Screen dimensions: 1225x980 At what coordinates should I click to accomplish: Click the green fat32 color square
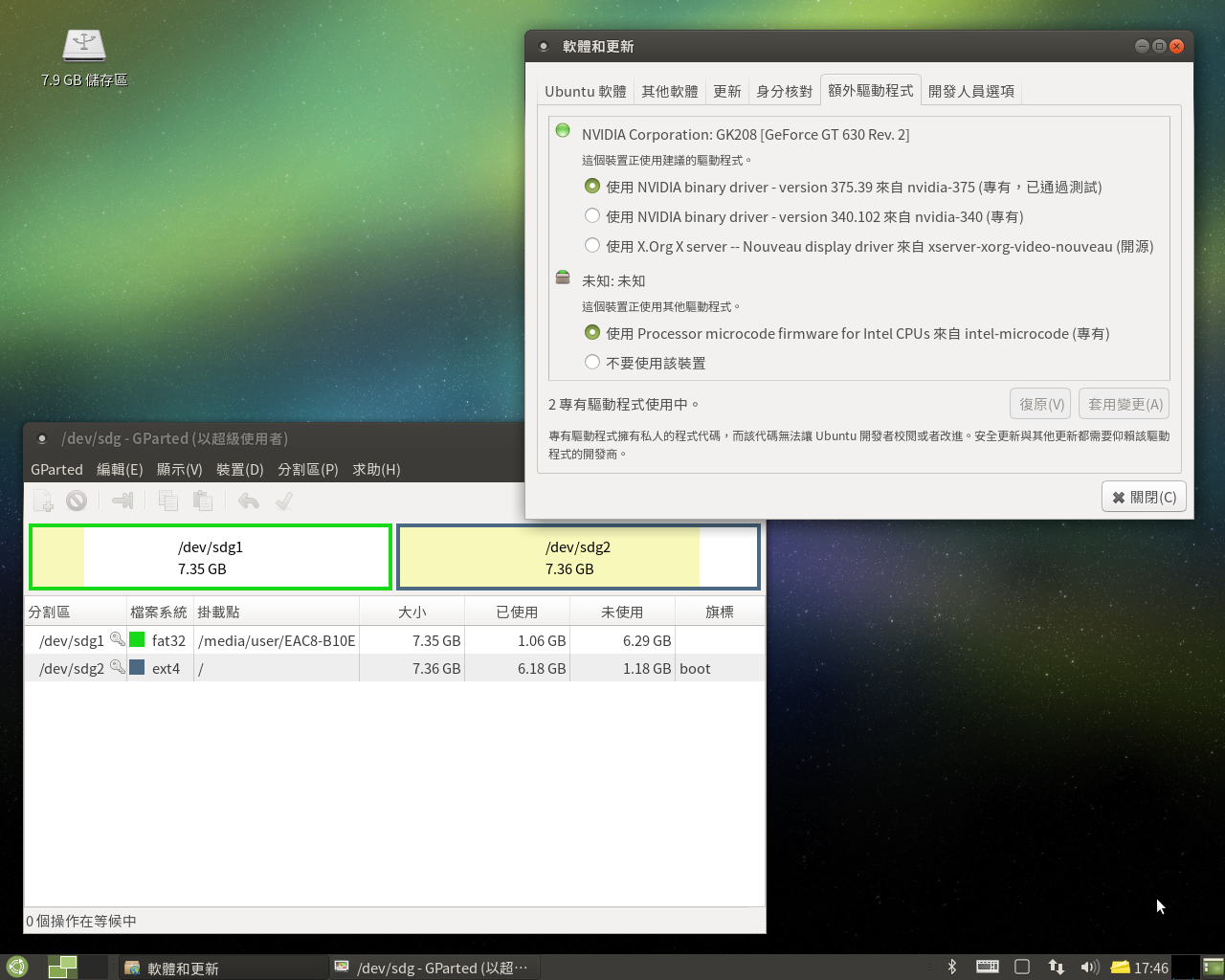point(137,639)
